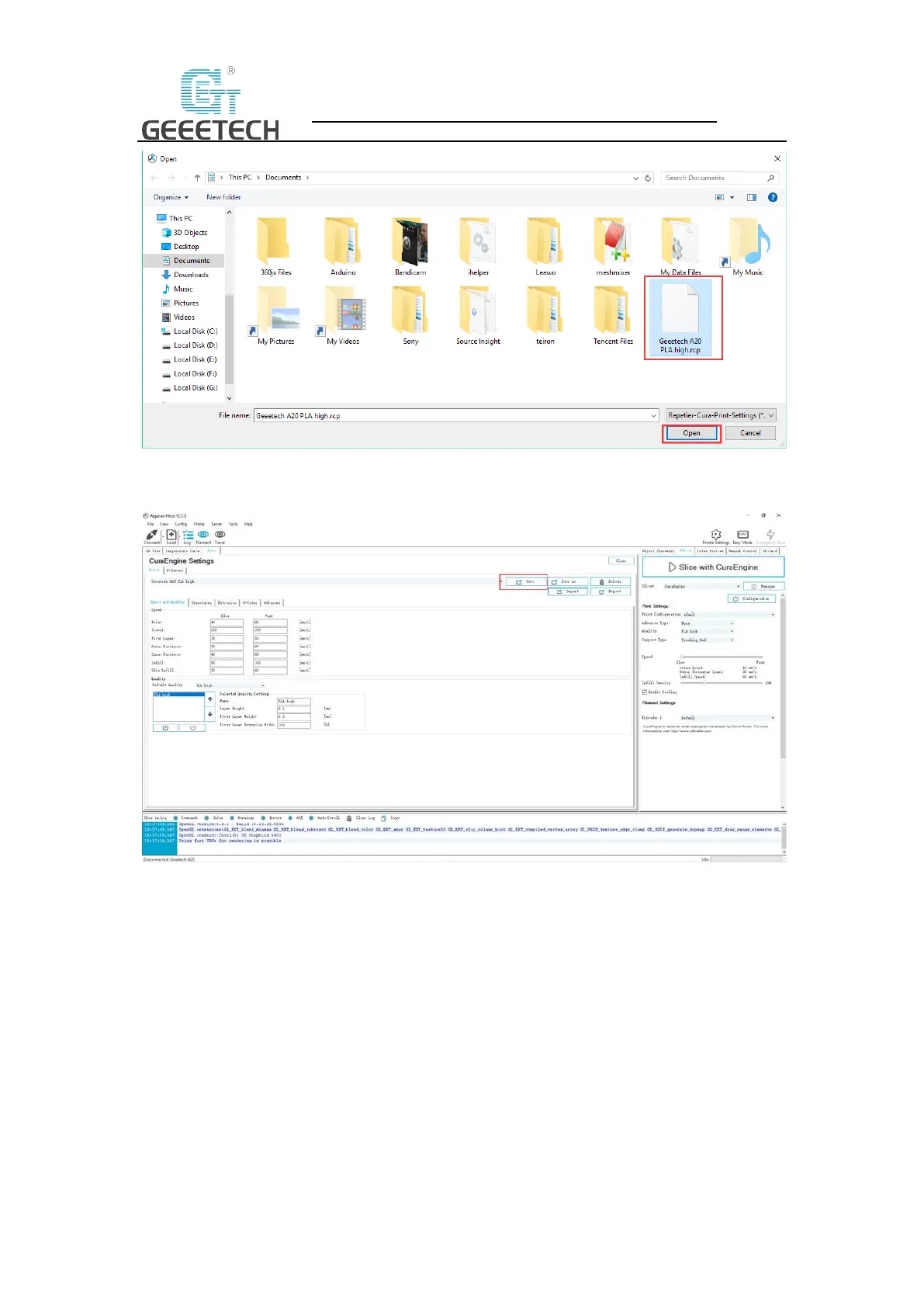This screenshot has width=924, height=1307.
Task: Open the file type filter dropdown
Action: (721, 415)
